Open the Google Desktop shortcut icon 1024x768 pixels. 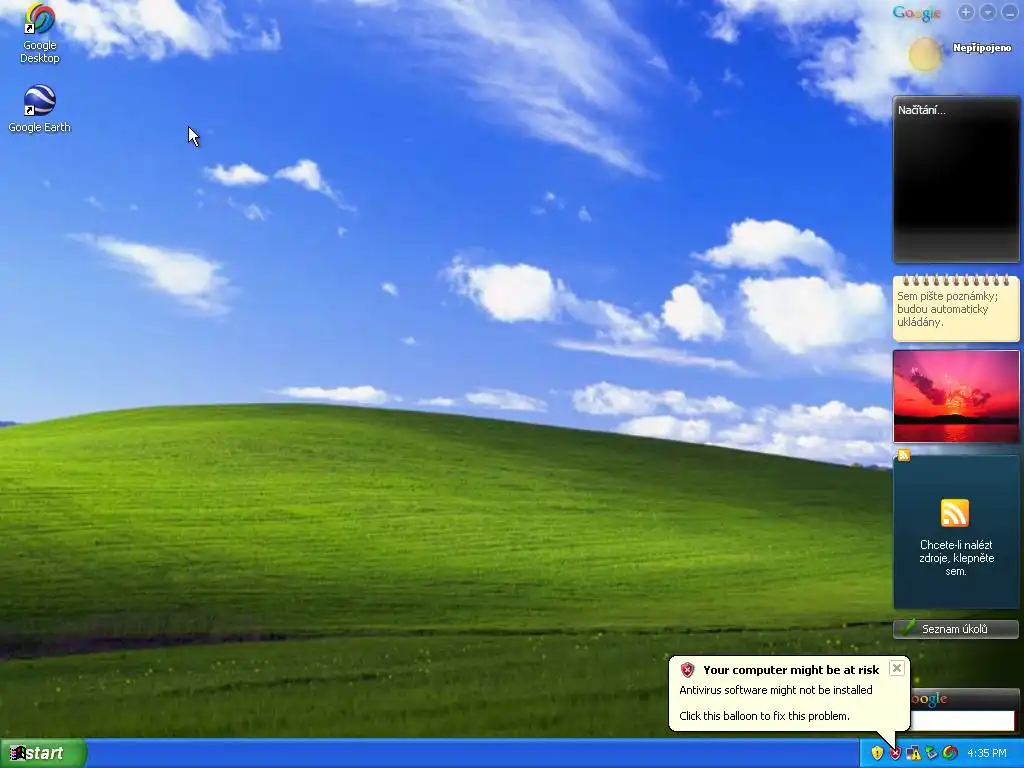click(39, 33)
